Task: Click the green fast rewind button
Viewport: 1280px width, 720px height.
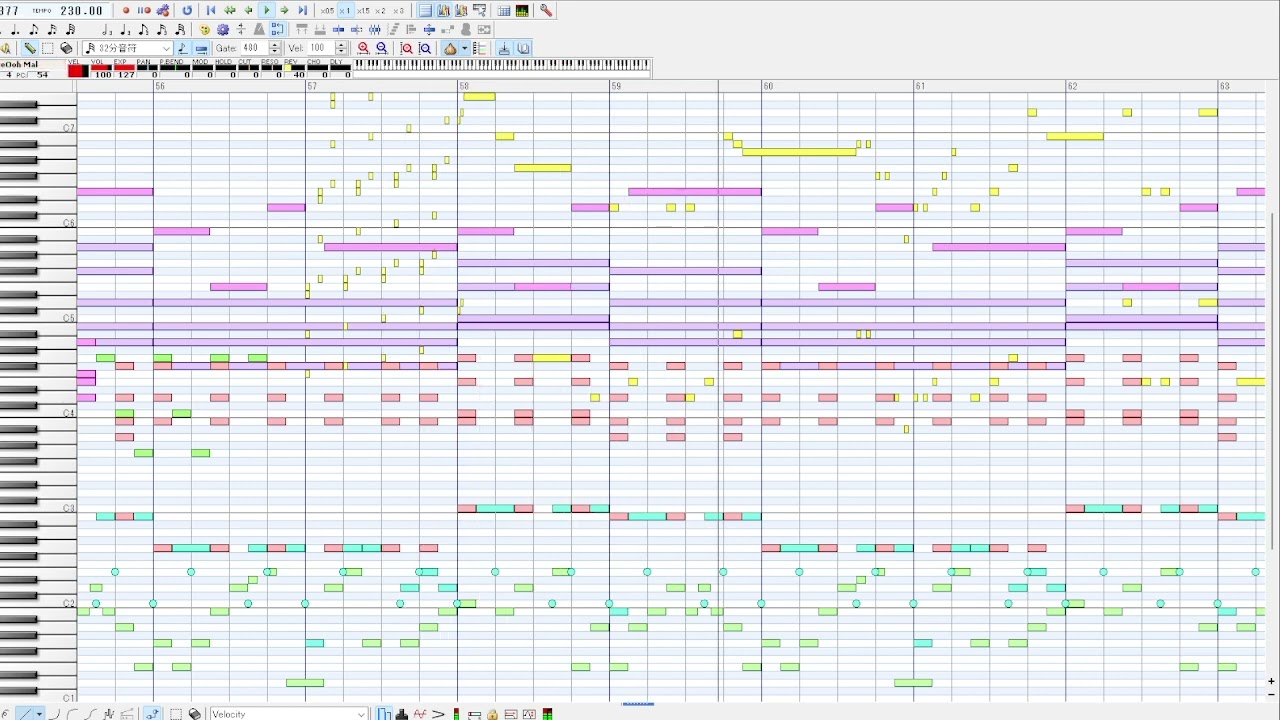Action: tap(230, 10)
